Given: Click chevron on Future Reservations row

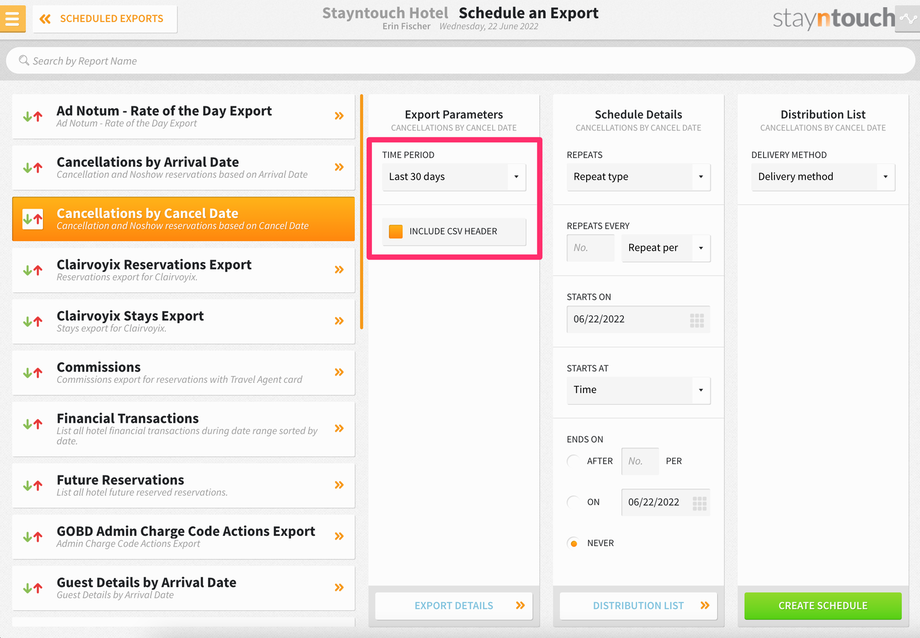Looking at the screenshot, I should tap(339, 485).
